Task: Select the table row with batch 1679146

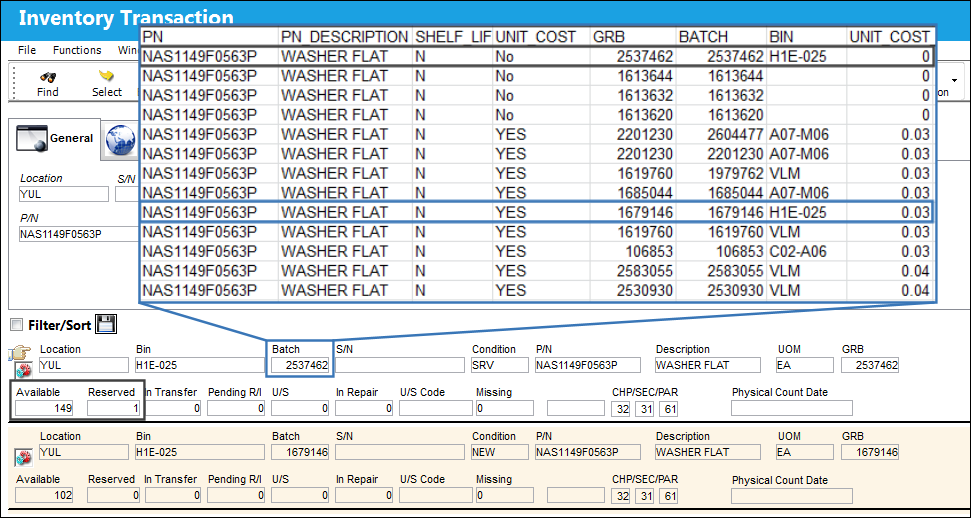Action: coord(536,213)
